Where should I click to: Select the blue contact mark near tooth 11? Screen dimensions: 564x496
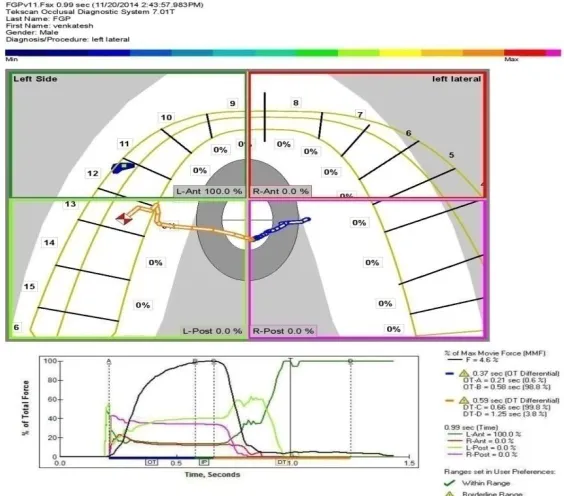[x=123, y=167]
